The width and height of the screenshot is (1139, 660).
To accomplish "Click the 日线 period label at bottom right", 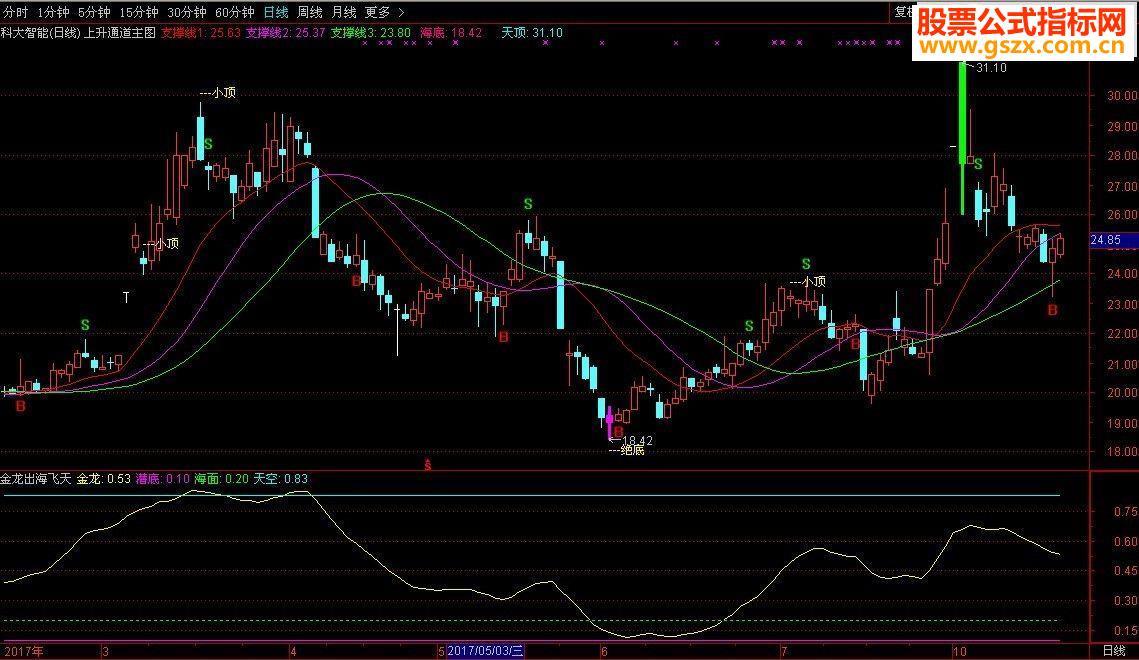I will pos(1114,651).
